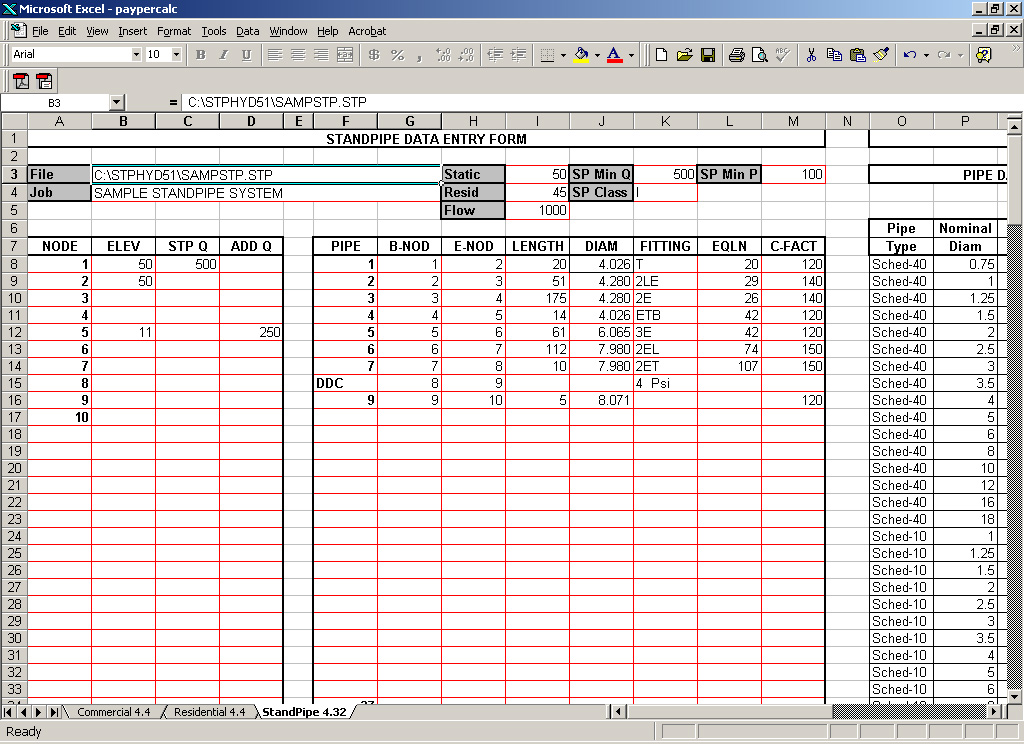Click Name Box showing B3

coord(56,103)
